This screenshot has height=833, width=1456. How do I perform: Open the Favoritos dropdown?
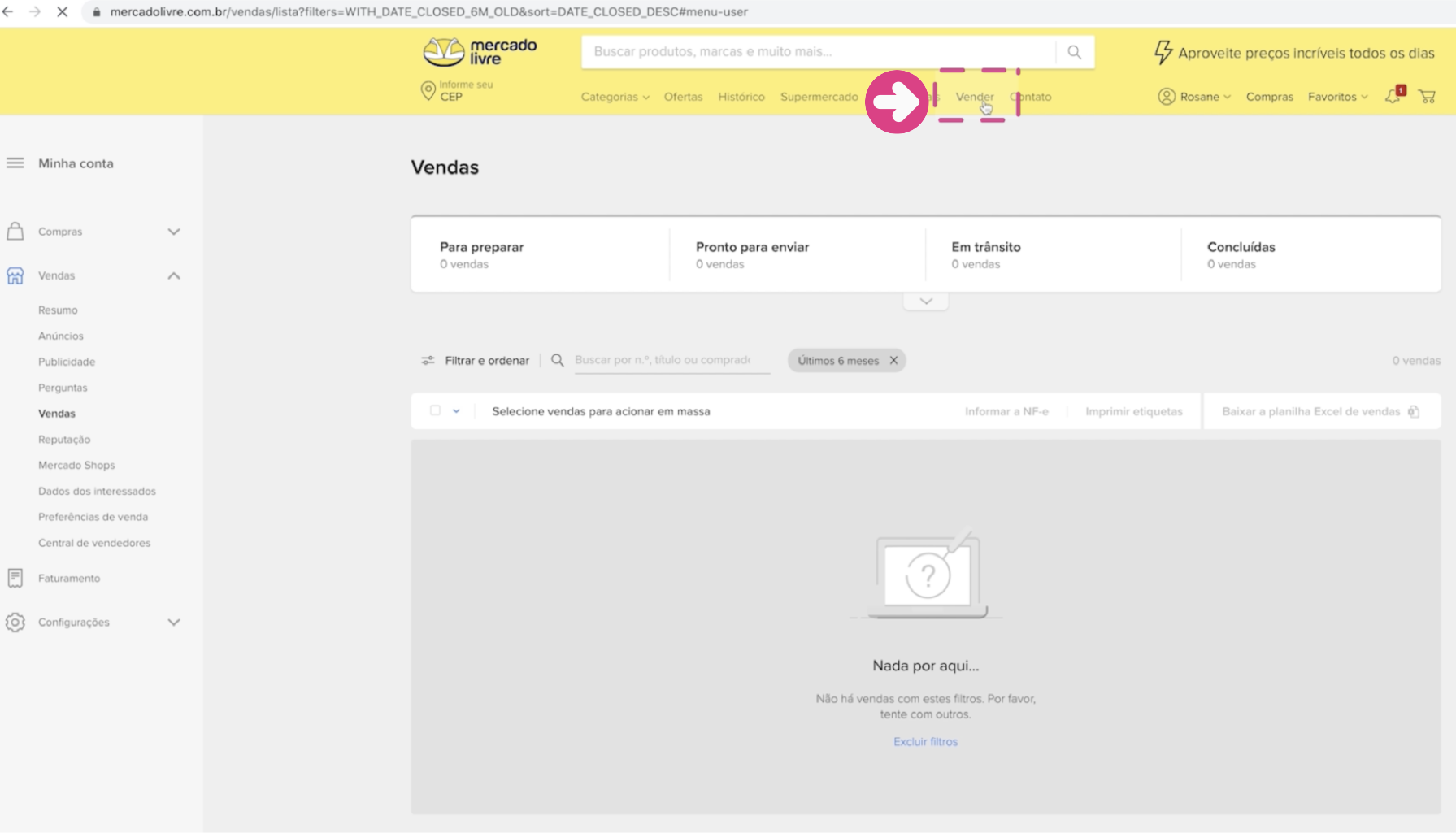tap(1337, 97)
